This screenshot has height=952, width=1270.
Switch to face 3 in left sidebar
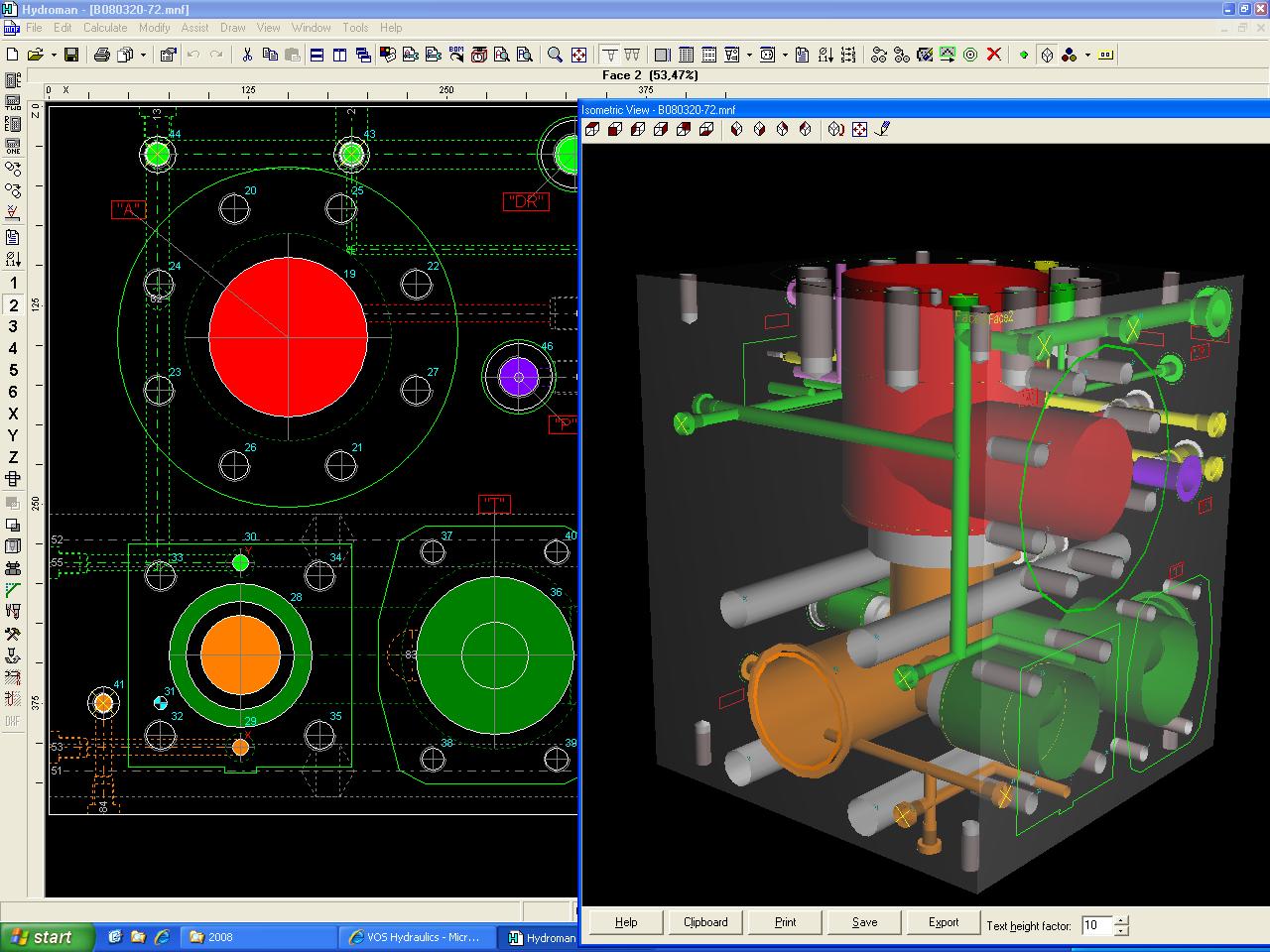click(x=13, y=326)
